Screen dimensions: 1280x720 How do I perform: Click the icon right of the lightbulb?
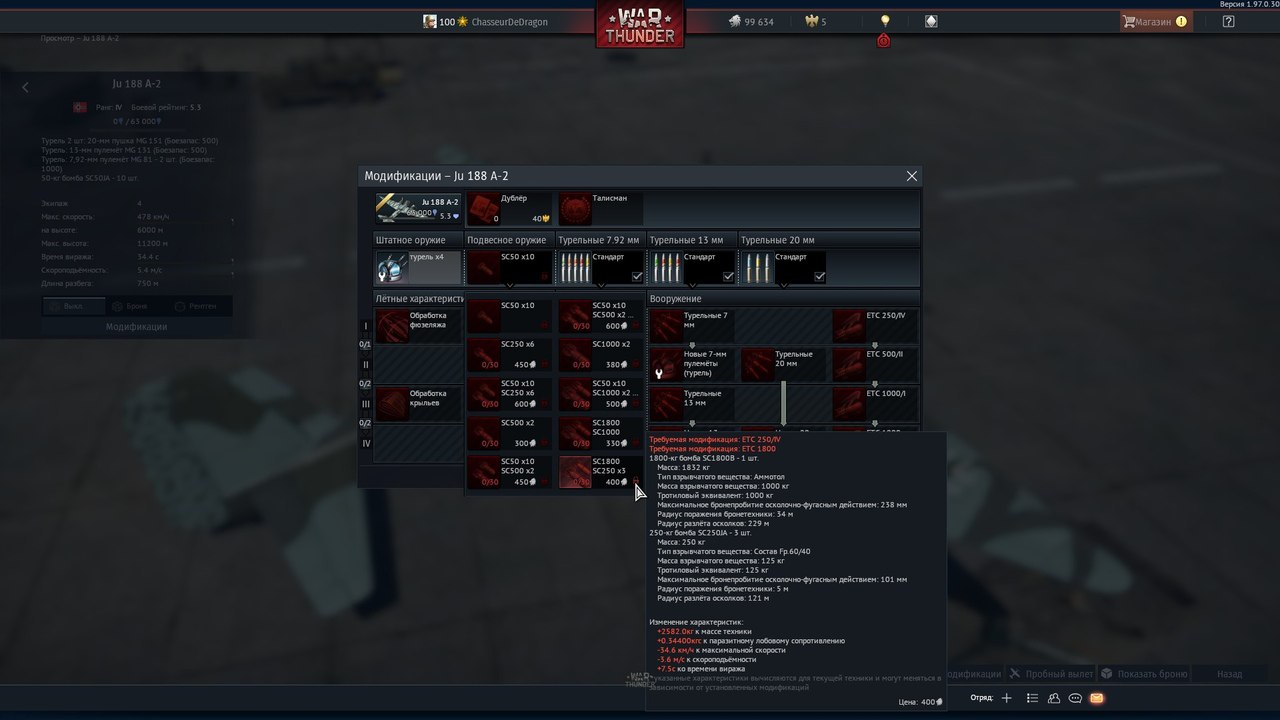tap(932, 21)
